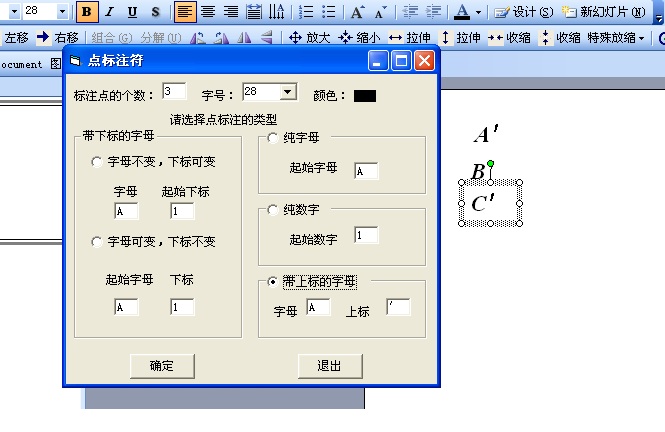Toggle underline formatting
Image resolution: width=665 pixels, height=432 pixels.
click(x=132, y=12)
